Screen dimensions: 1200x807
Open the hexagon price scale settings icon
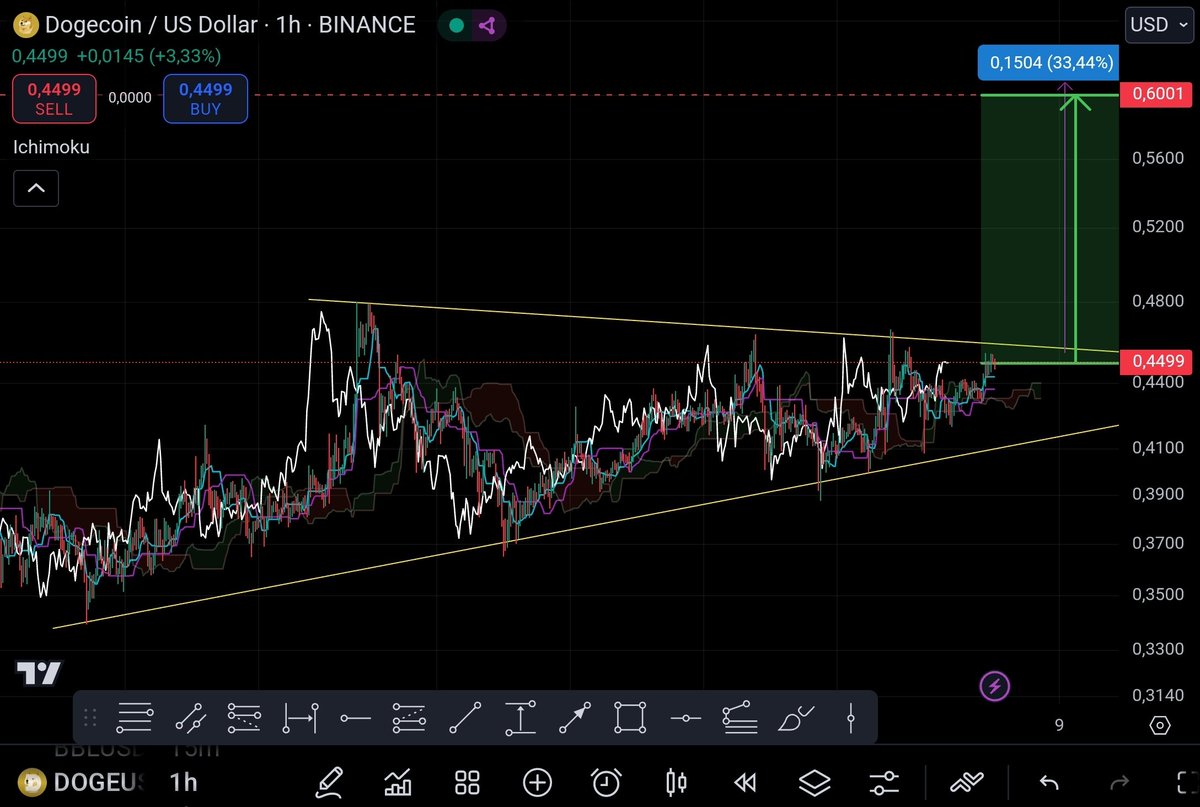click(1160, 725)
